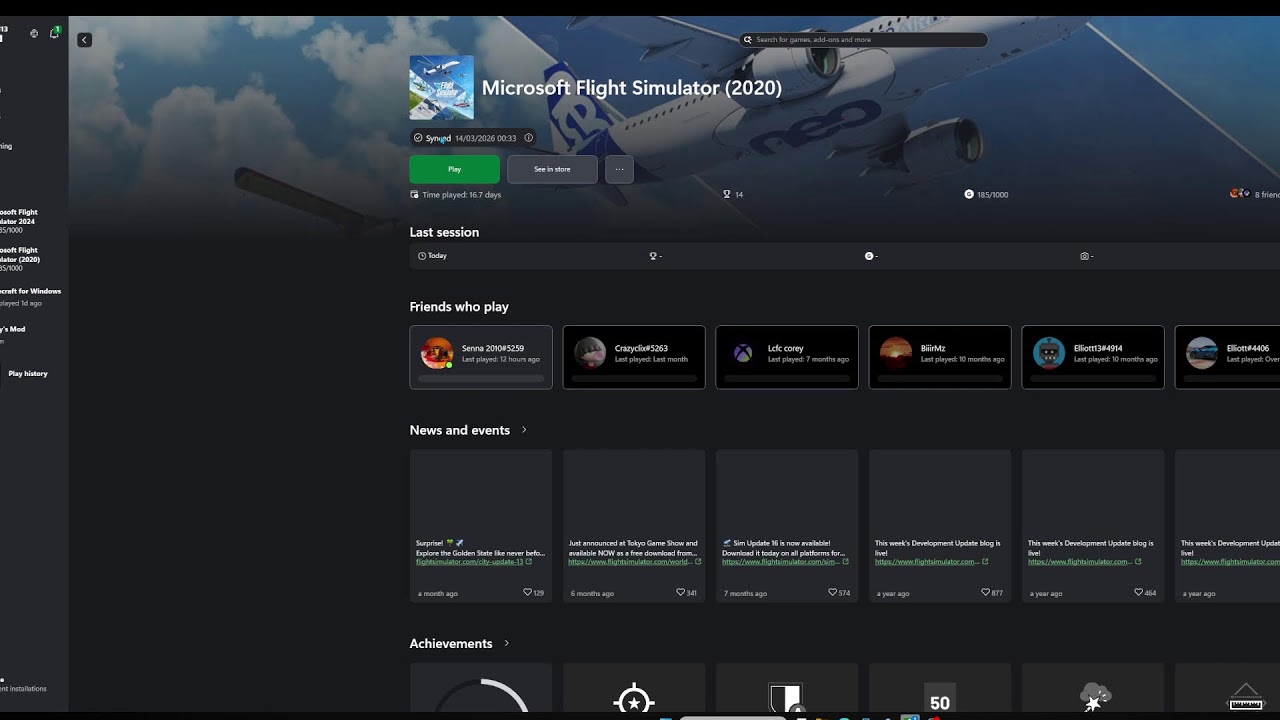Open Lcfc corey Xbox avatar

click(x=743, y=353)
